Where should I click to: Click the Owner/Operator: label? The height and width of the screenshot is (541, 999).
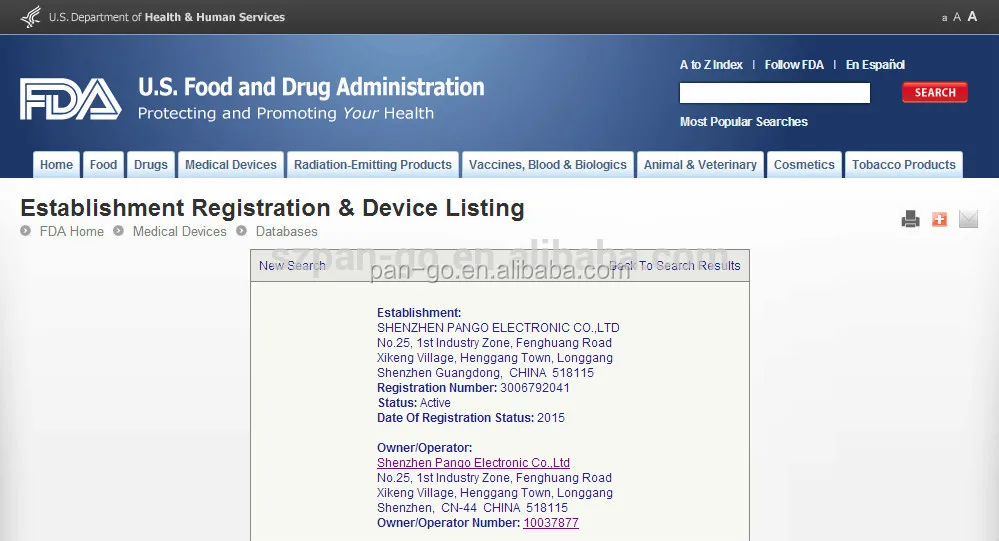pos(424,448)
